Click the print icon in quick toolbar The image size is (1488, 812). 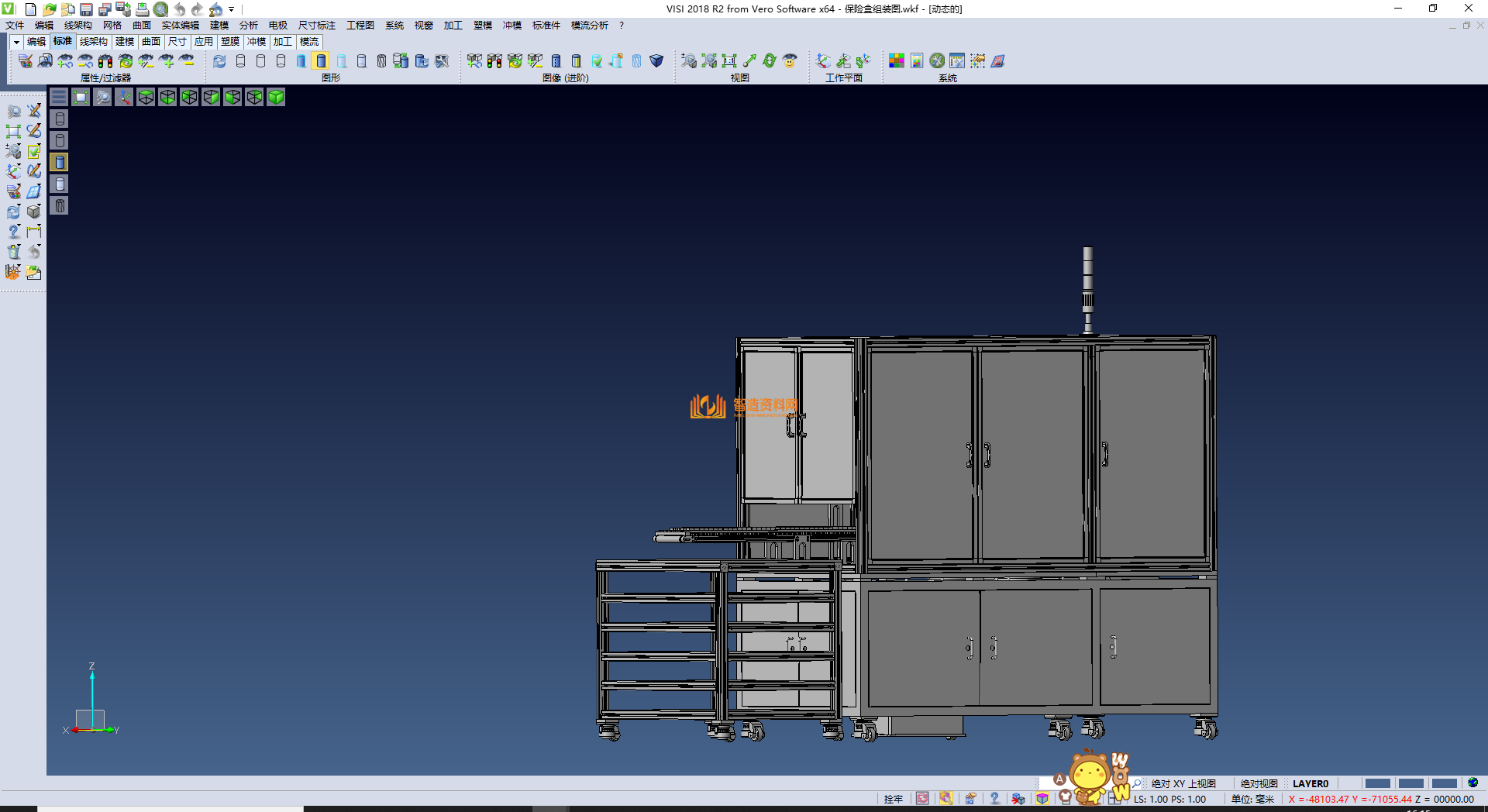(x=142, y=9)
